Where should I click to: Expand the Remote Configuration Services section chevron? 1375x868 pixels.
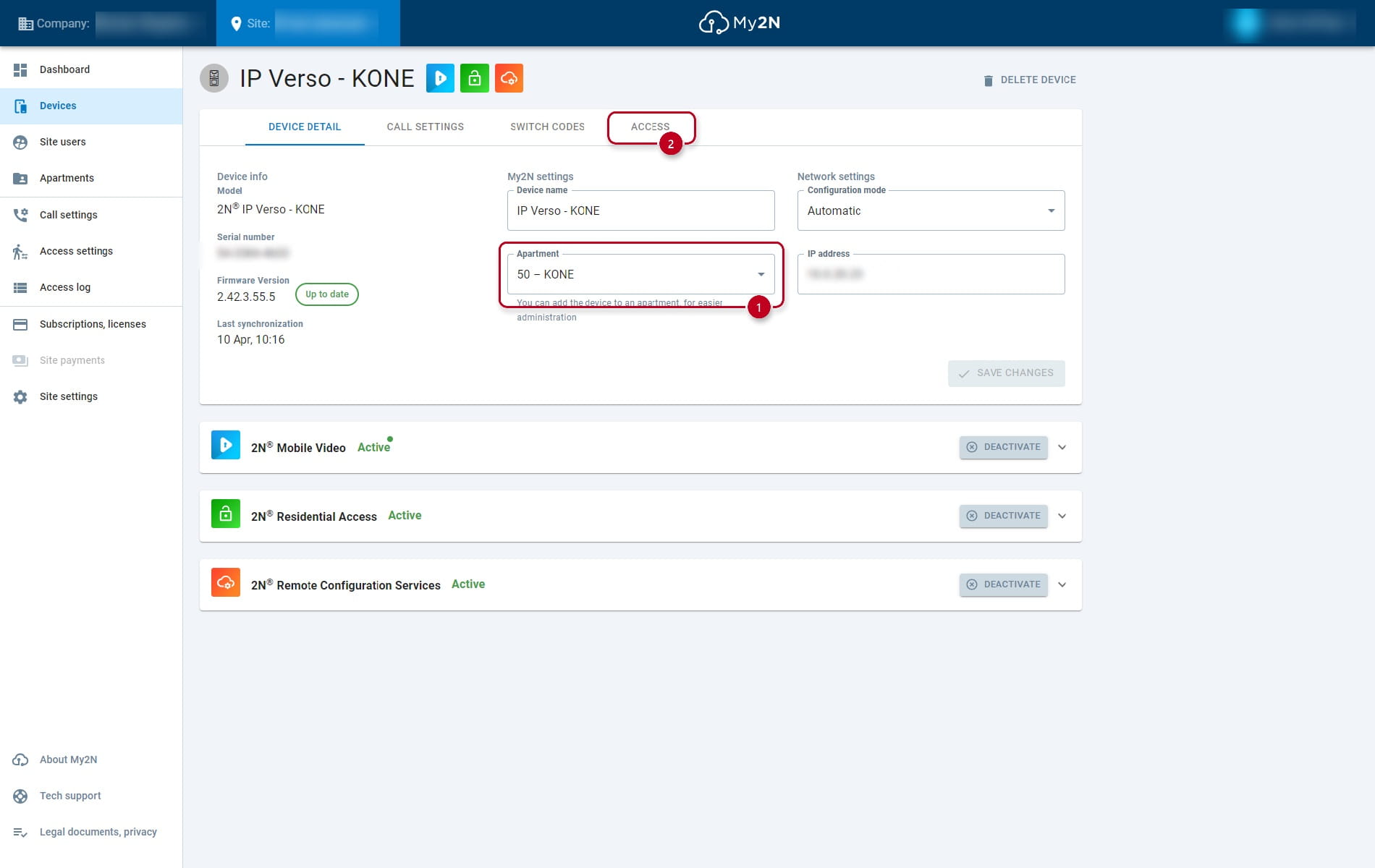(x=1062, y=584)
